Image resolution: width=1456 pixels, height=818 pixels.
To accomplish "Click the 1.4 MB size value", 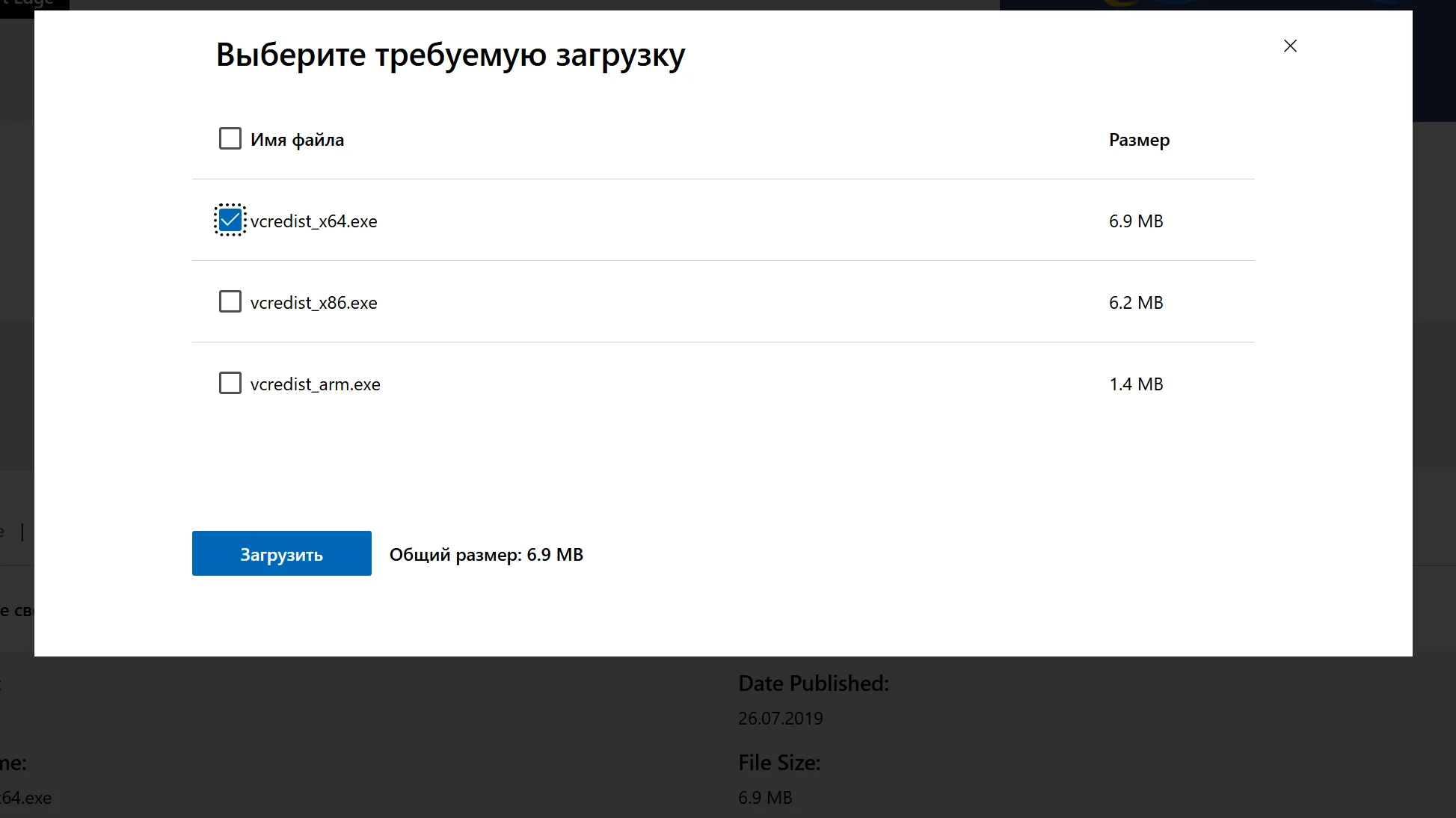I will pos(1135,384).
